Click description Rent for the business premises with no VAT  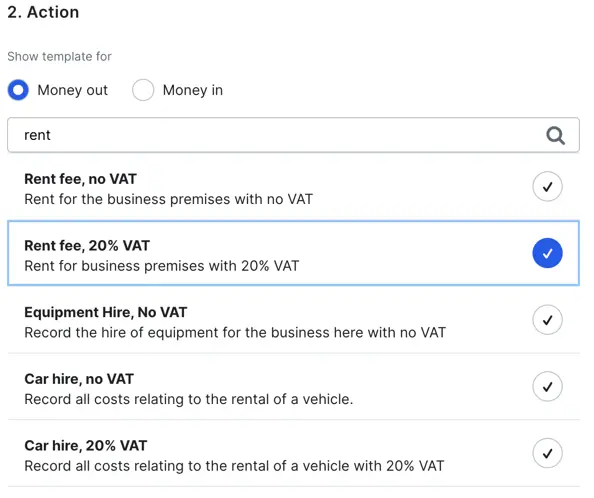pos(169,199)
